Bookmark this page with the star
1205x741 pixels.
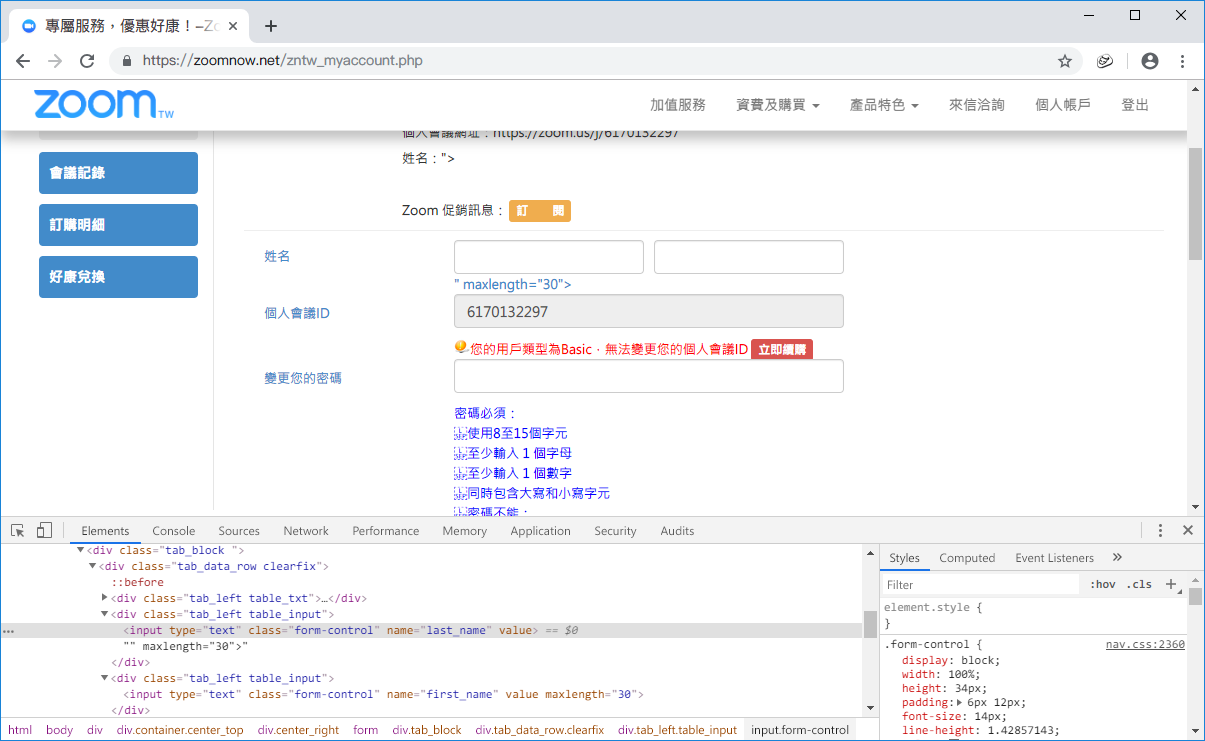click(x=1065, y=61)
